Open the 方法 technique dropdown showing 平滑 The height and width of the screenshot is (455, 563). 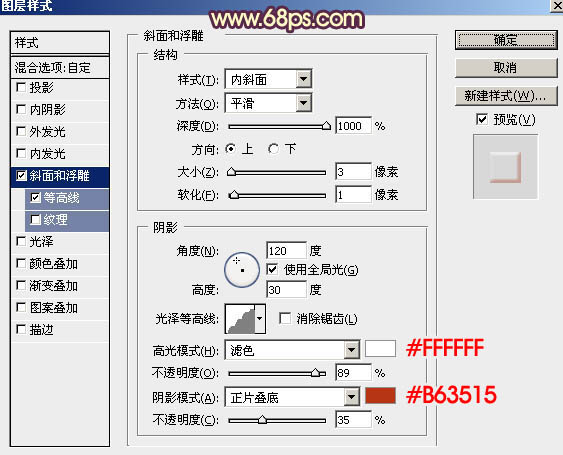coord(268,103)
